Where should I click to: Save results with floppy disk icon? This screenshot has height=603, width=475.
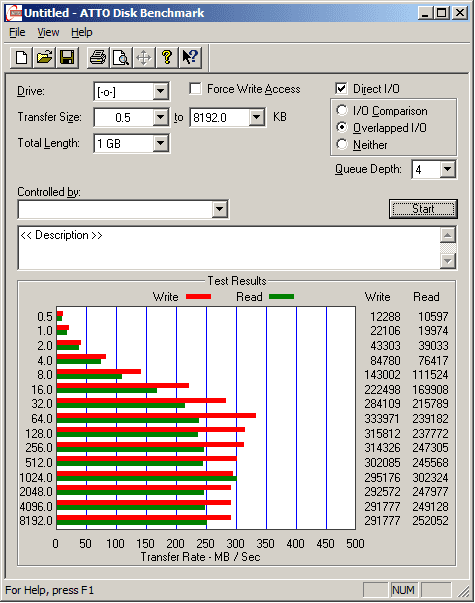click(67, 58)
